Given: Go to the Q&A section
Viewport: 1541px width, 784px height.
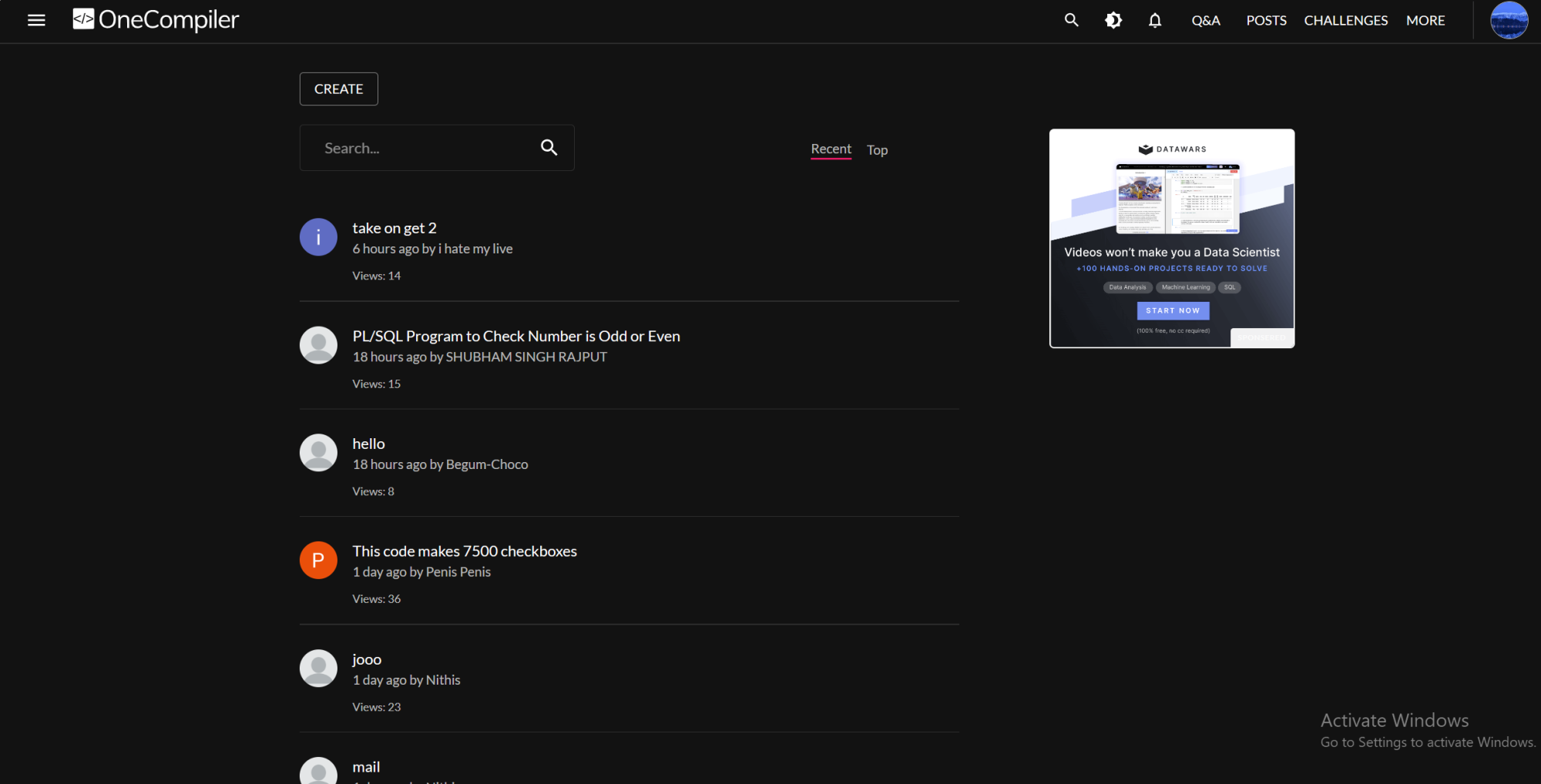Looking at the screenshot, I should [1205, 21].
